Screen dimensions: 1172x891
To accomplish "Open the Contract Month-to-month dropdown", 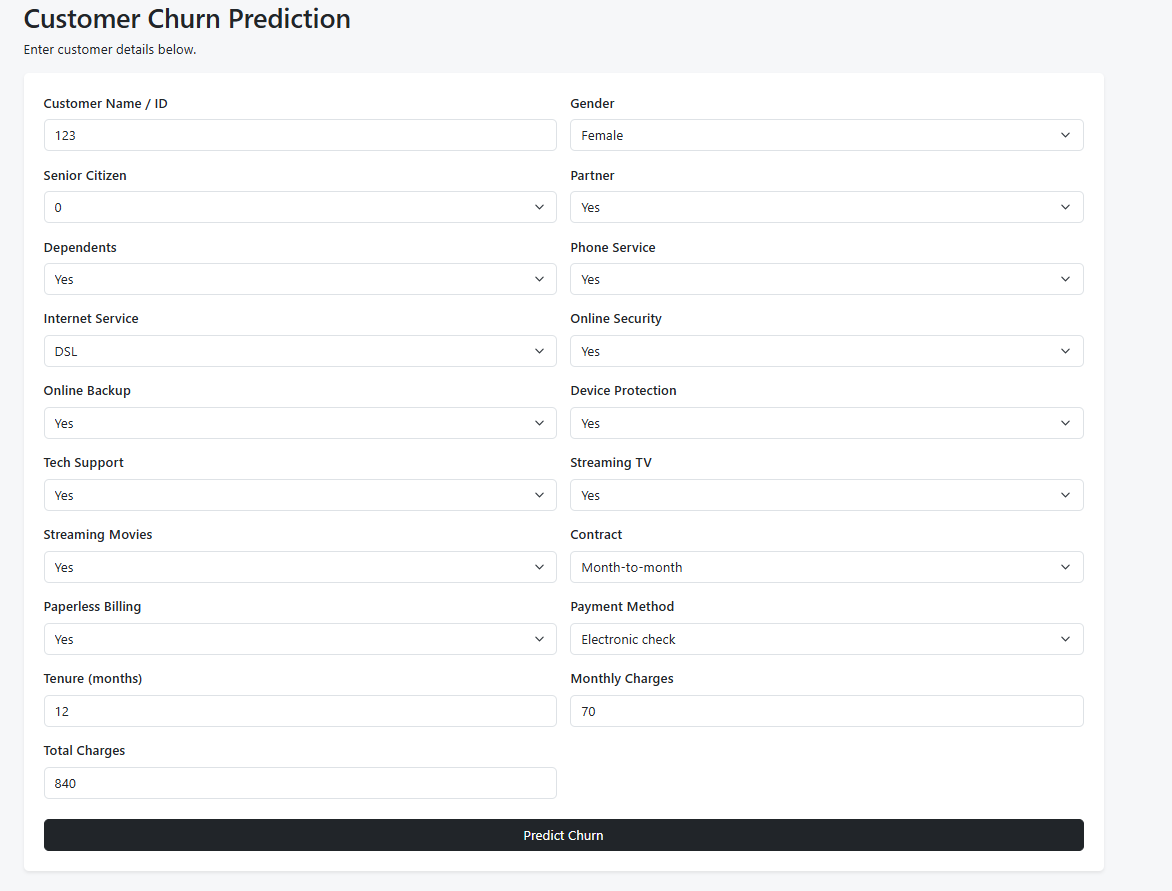I will [826, 567].
